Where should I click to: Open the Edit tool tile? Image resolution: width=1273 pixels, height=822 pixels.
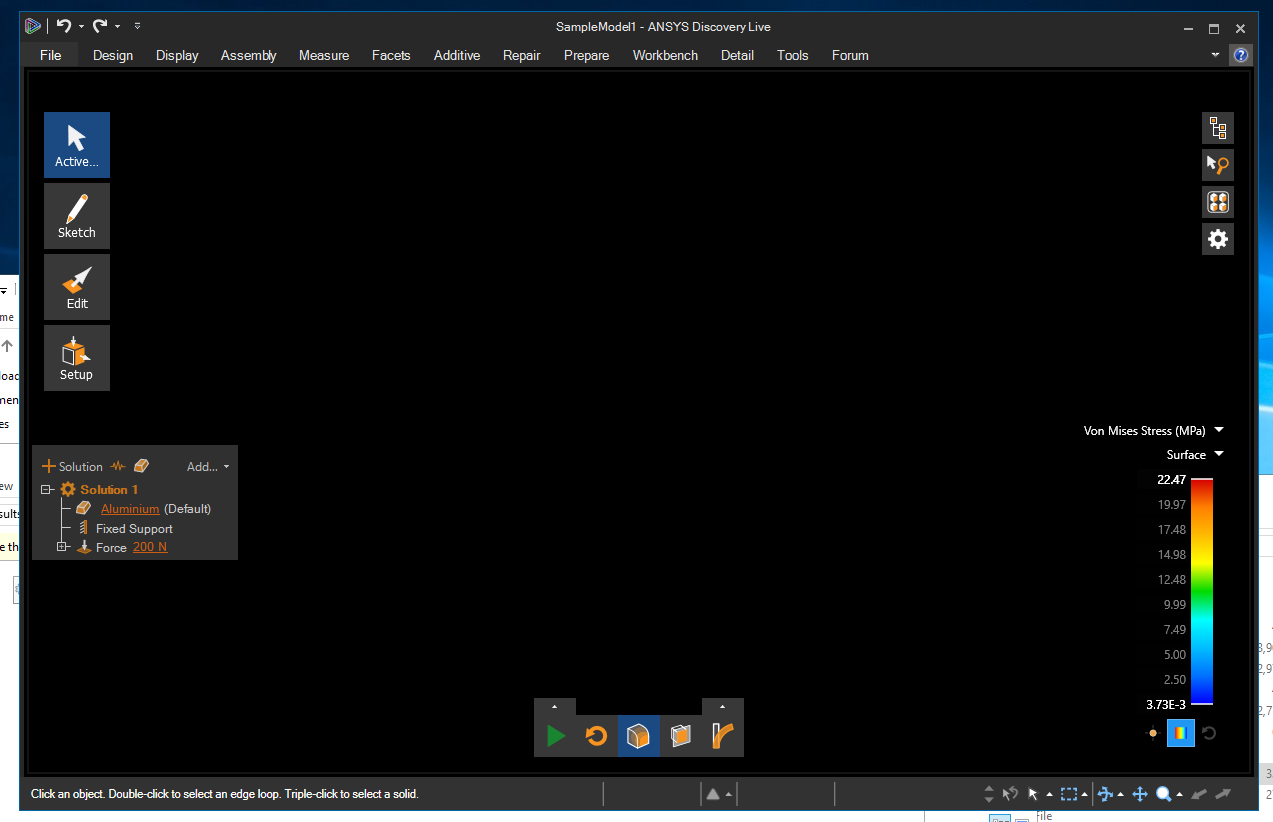click(77, 287)
